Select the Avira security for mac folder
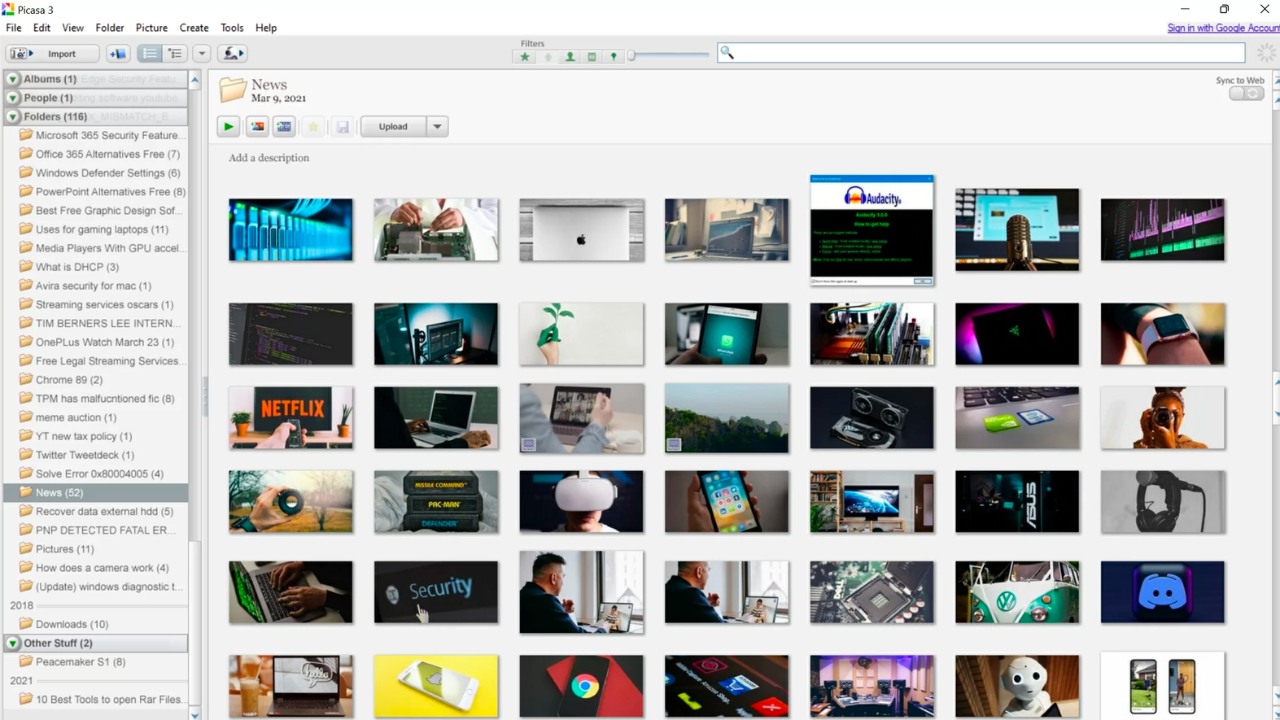 pos(93,286)
